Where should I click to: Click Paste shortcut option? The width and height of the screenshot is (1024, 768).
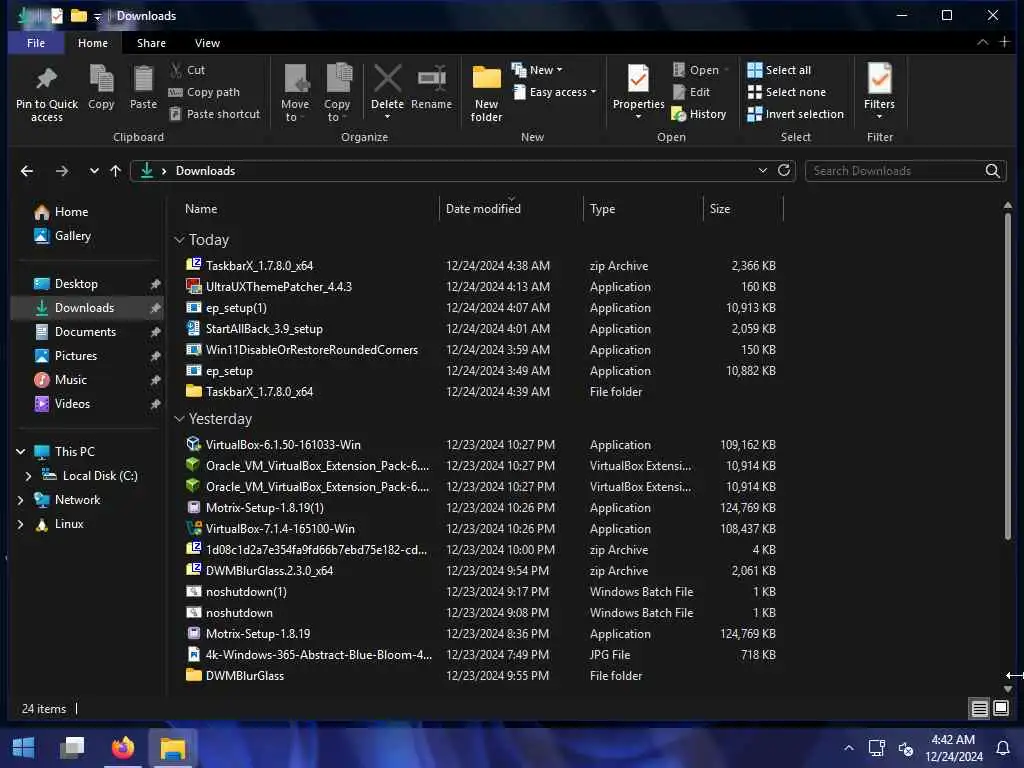click(214, 114)
